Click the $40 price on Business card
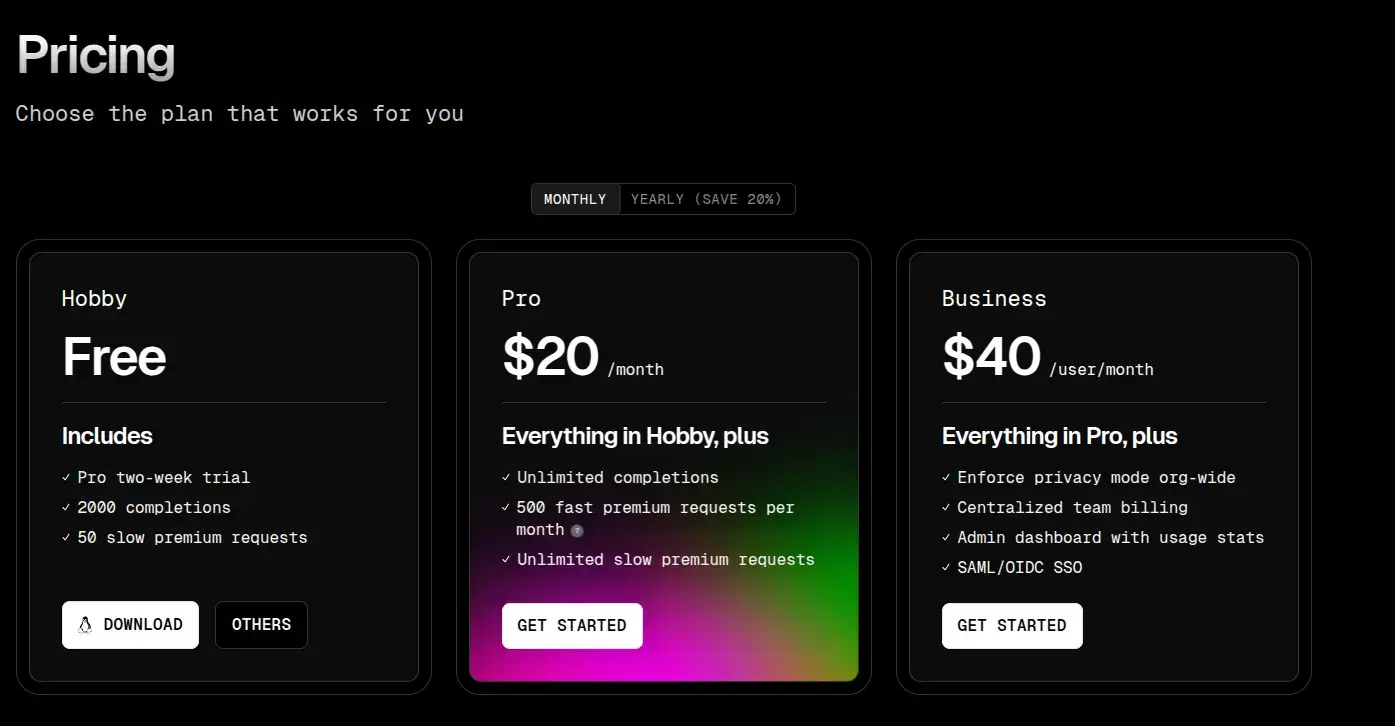This screenshot has height=726, width=1395. coord(991,357)
